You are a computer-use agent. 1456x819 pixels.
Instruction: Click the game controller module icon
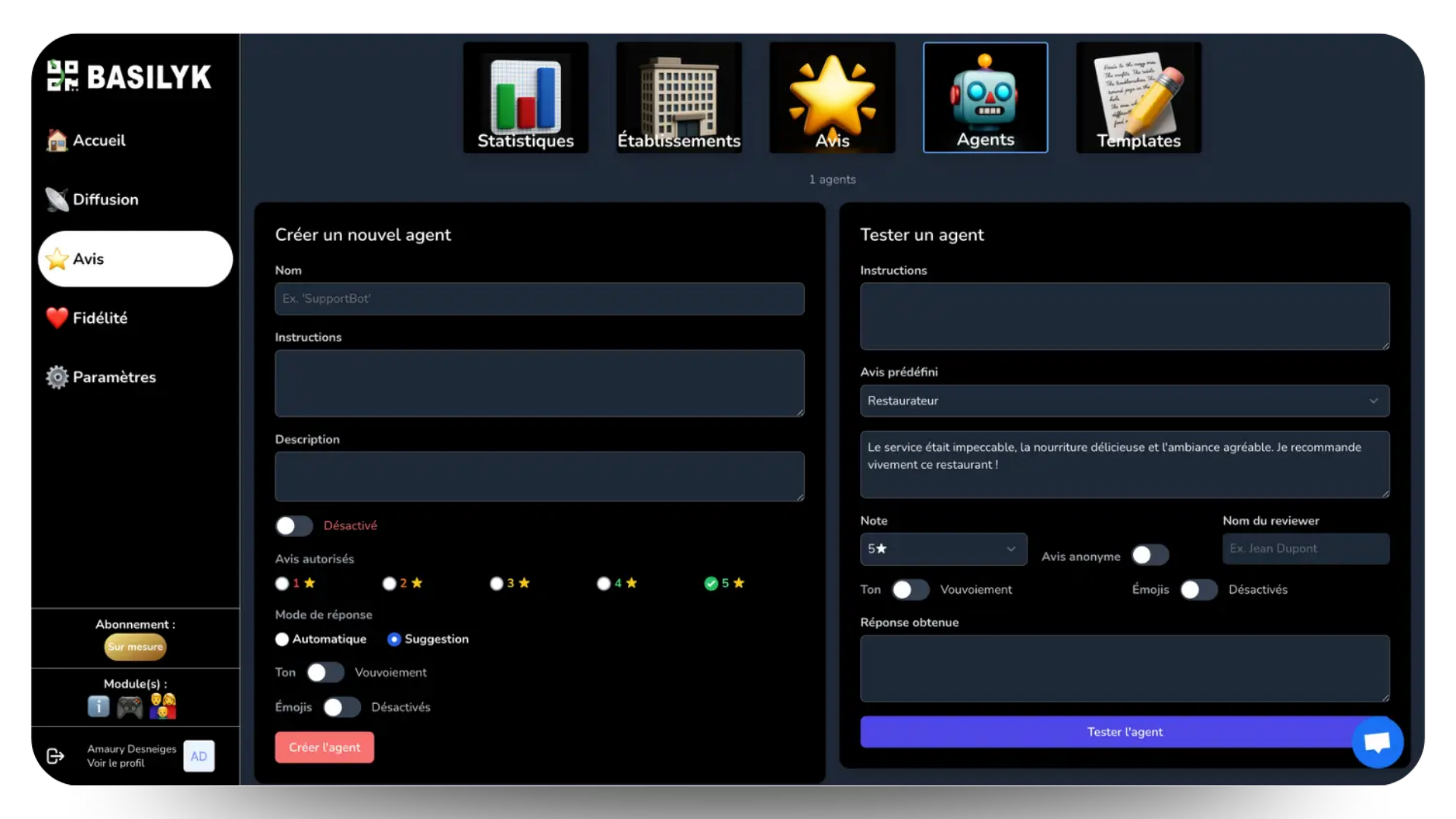pos(130,707)
